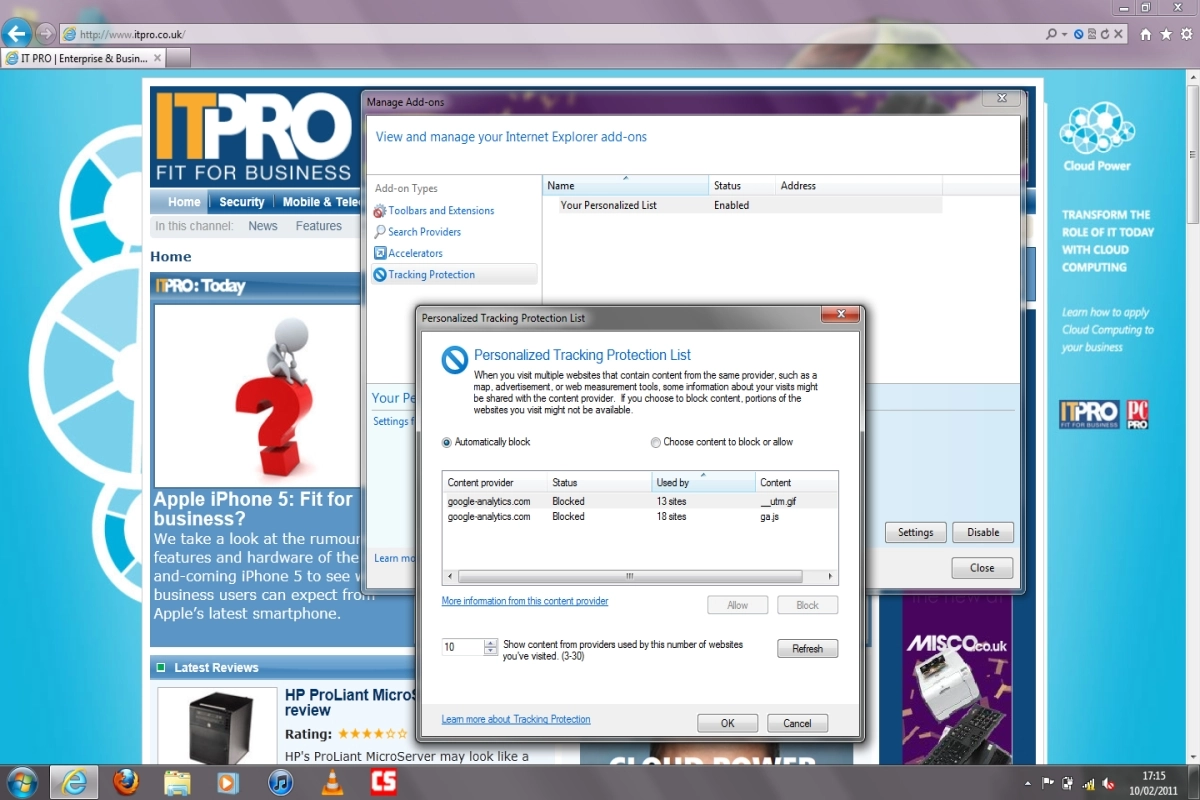
Task: Select Choose content to block or allow
Action: (656, 442)
